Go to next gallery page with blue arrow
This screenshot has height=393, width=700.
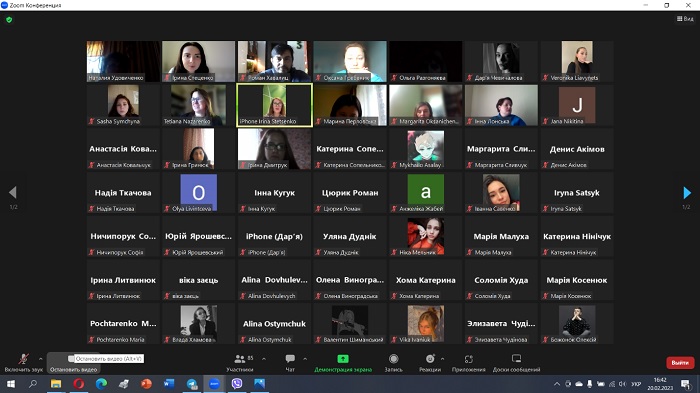point(687,192)
